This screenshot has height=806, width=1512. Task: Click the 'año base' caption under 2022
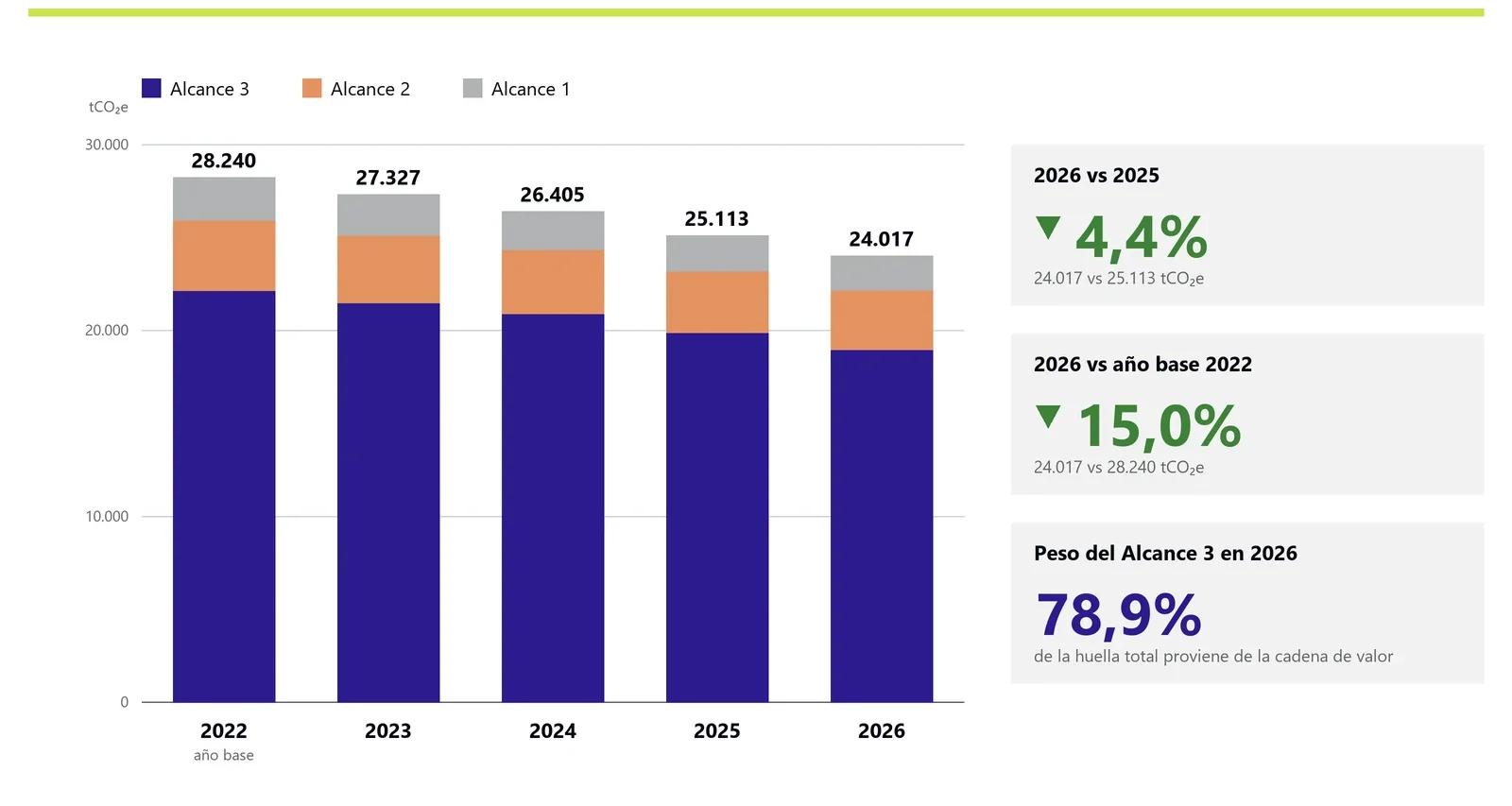point(224,755)
